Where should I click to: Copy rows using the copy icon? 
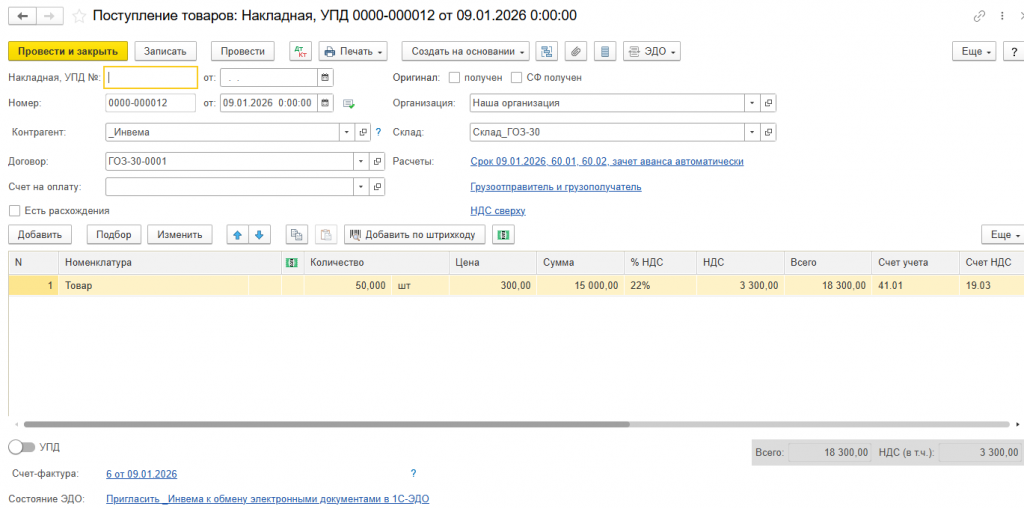297,235
